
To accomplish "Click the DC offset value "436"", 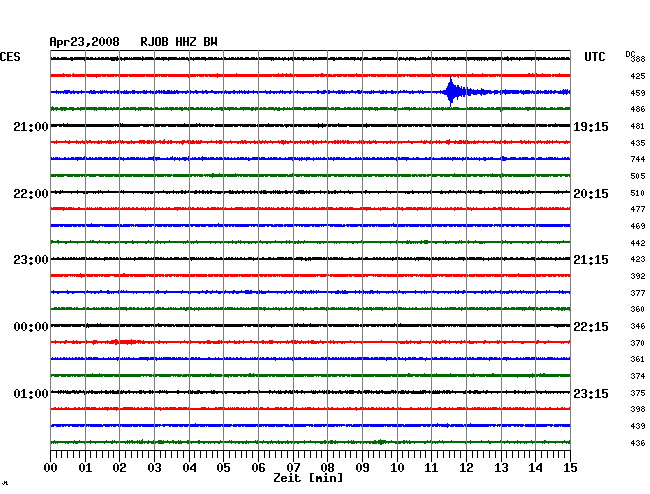I will pos(638,443).
